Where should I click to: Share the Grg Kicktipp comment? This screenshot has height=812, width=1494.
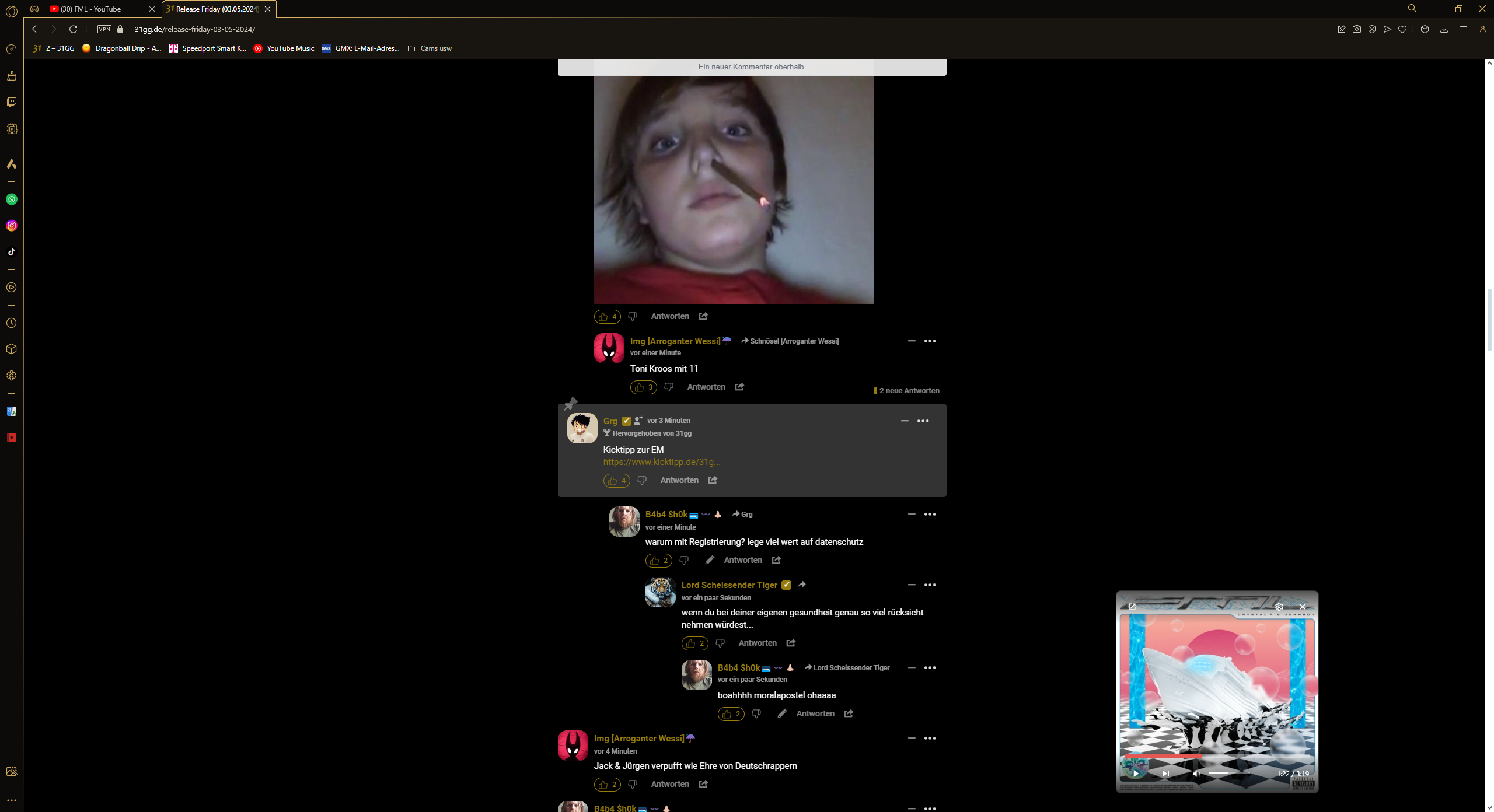coord(713,480)
